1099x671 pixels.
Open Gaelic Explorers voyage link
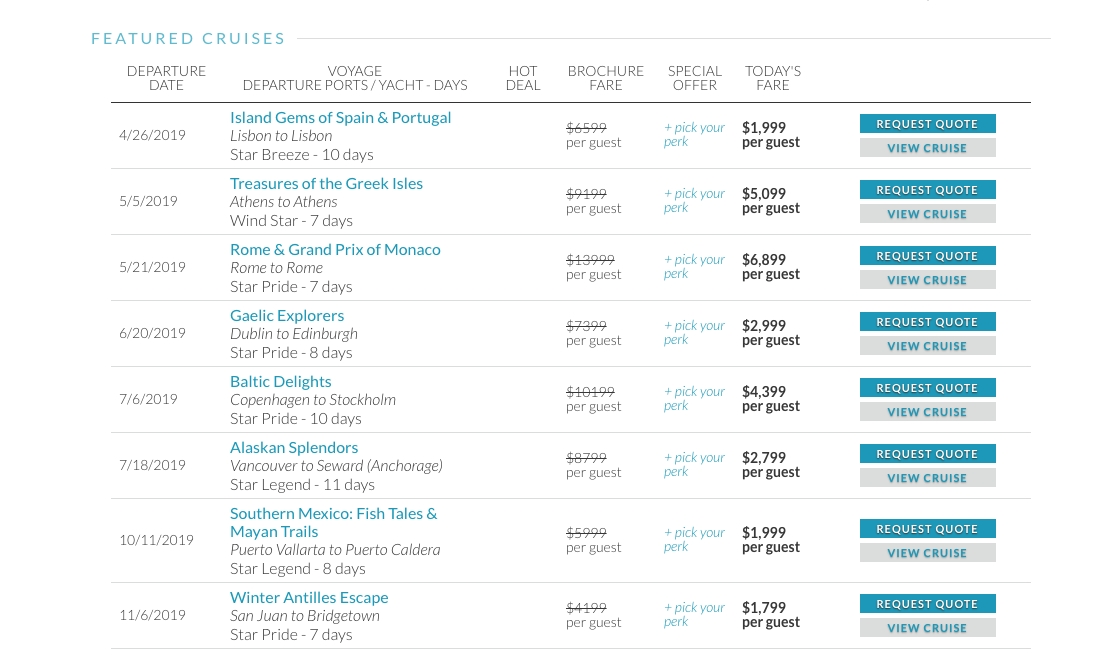coord(287,316)
